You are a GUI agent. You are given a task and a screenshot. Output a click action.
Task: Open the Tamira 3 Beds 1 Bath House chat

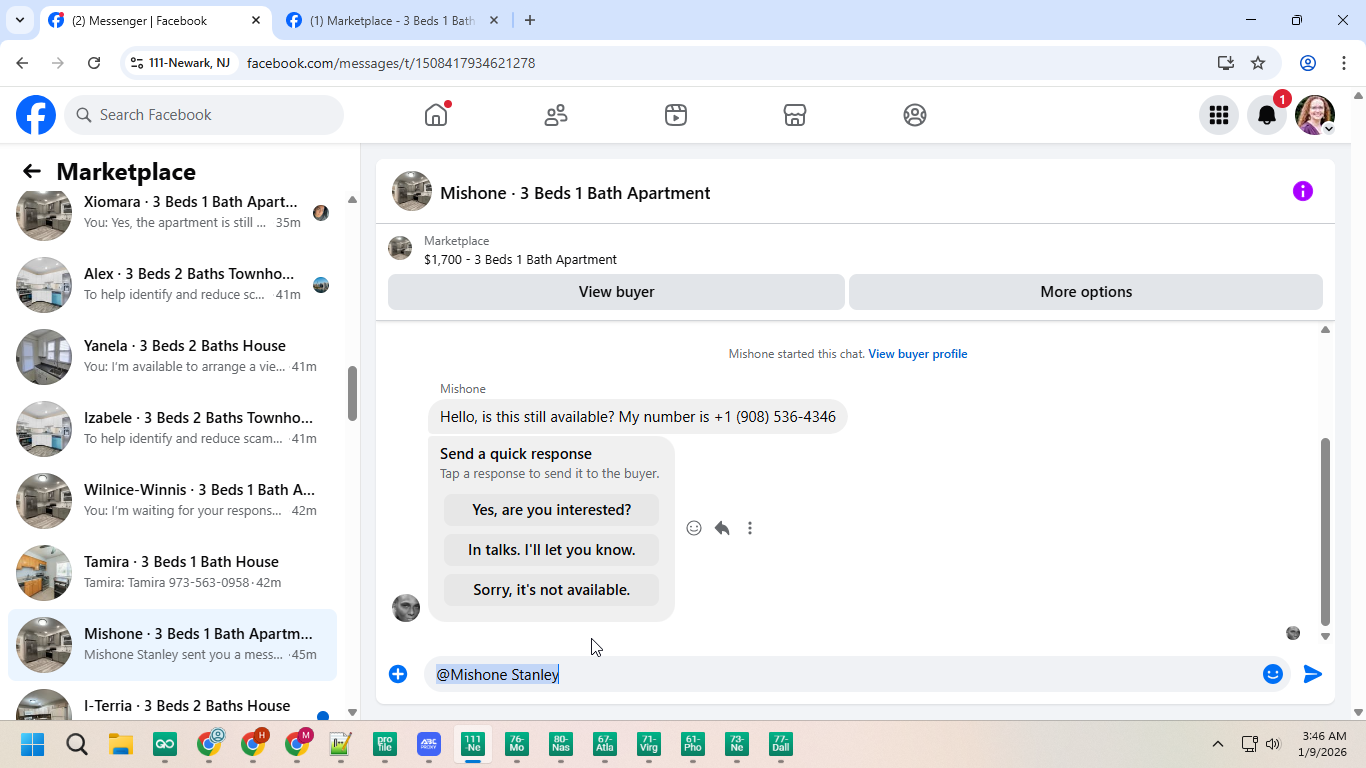pyautogui.click(x=173, y=572)
